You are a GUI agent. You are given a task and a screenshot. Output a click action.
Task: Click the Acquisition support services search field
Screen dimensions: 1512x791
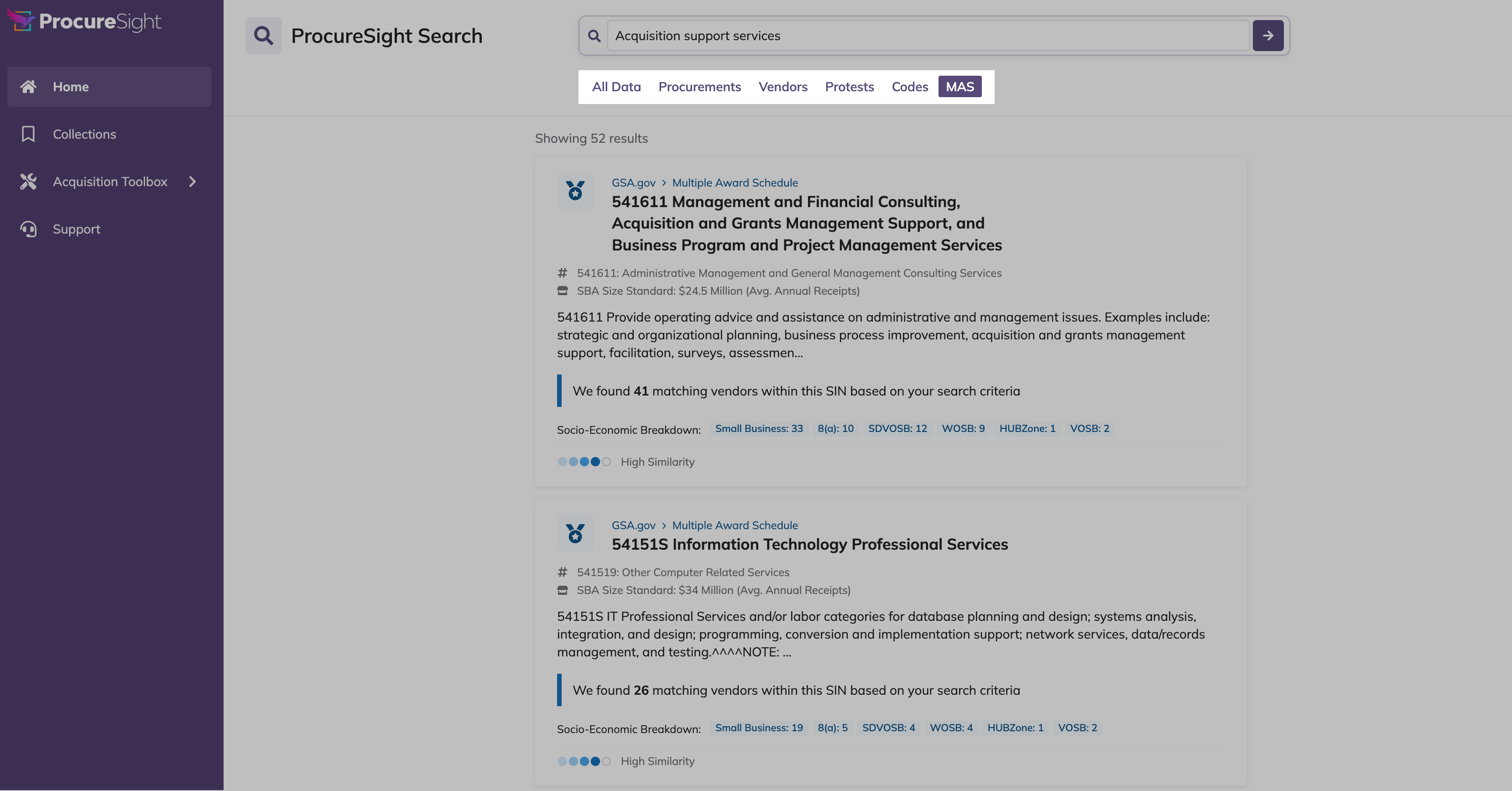[x=928, y=36]
